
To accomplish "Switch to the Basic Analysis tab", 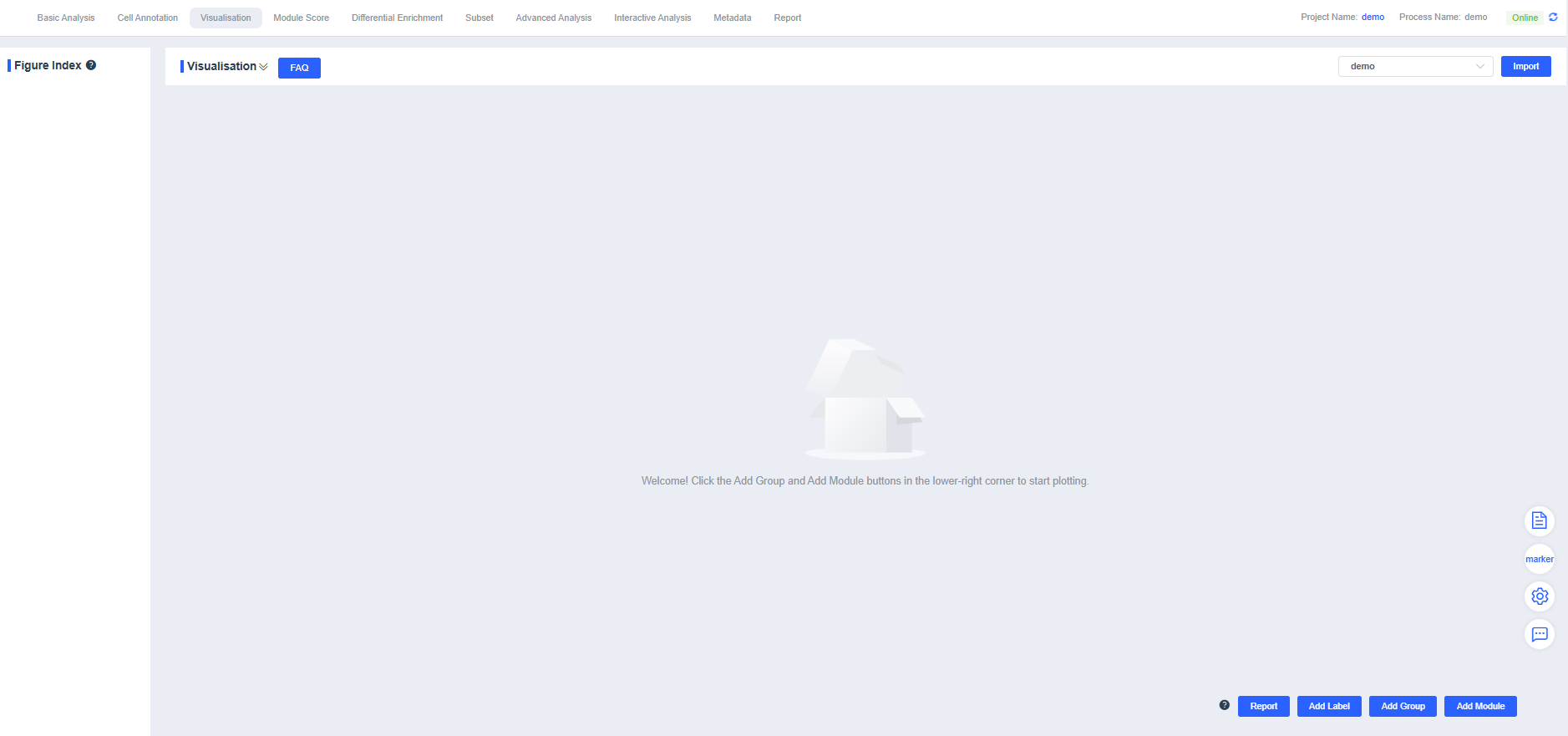I will click(66, 18).
